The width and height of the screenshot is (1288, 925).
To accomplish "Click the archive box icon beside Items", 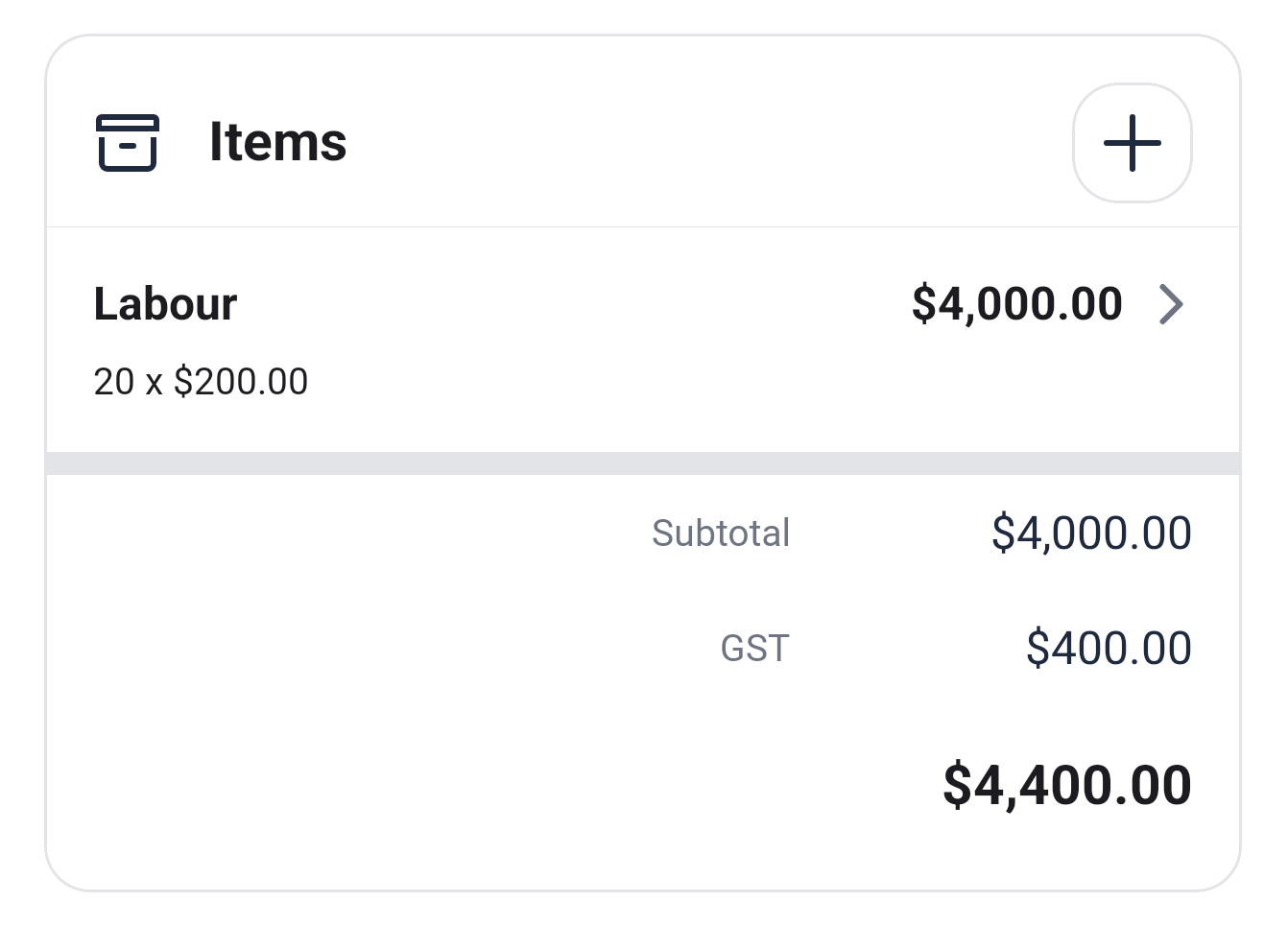I will (128, 143).
